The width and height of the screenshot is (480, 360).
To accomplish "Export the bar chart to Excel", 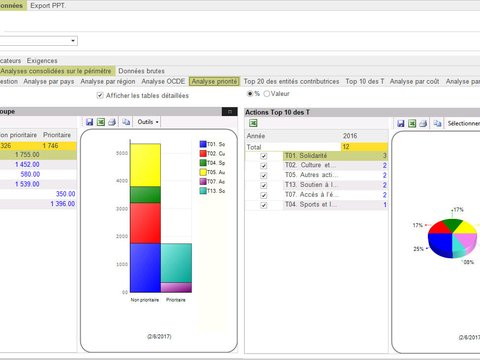I will point(101,122).
